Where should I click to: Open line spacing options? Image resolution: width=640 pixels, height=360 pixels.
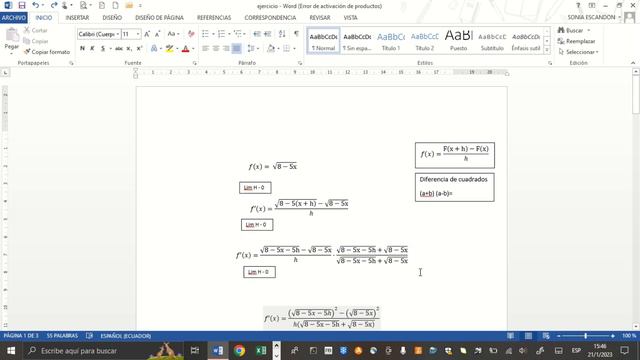tap(252, 49)
